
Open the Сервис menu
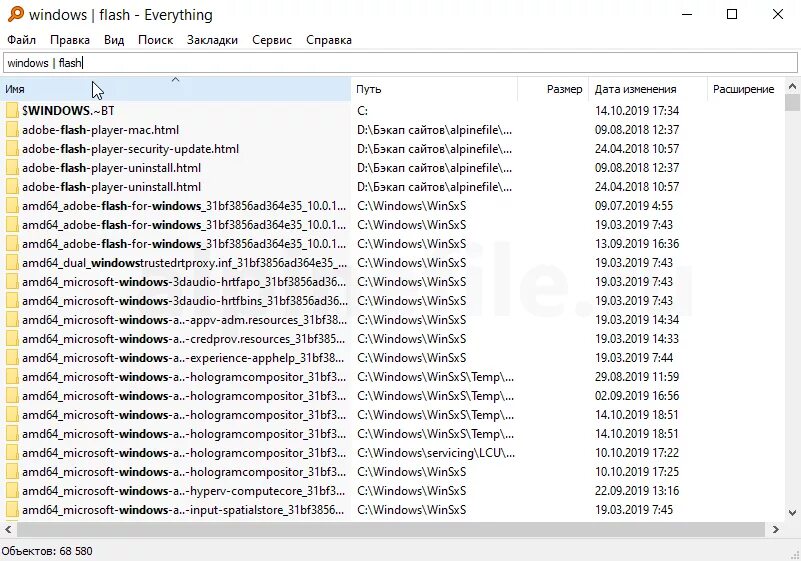pyautogui.click(x=272, y=40)
